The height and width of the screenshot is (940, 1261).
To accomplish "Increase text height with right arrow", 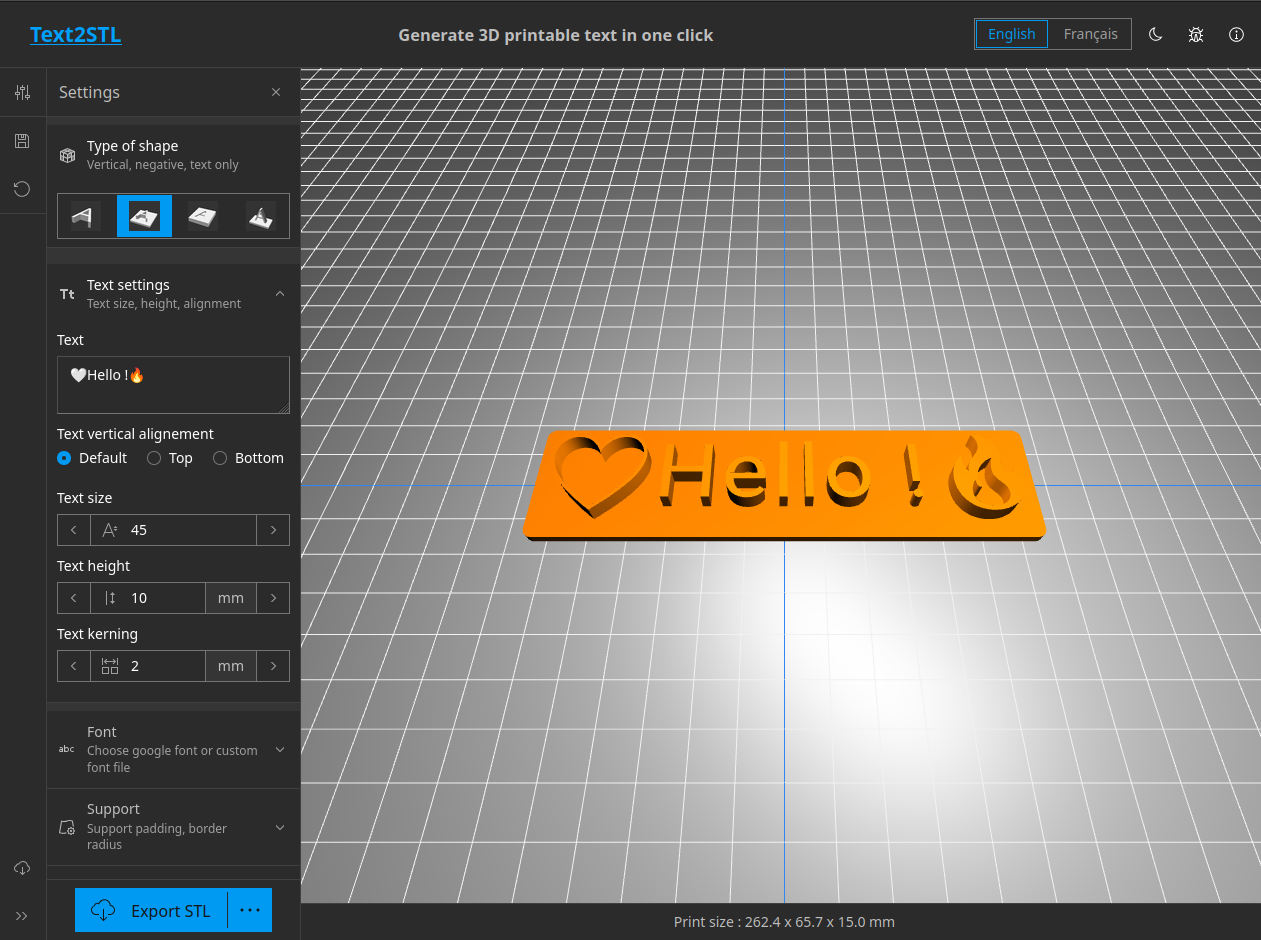I will tap(273, 598).
